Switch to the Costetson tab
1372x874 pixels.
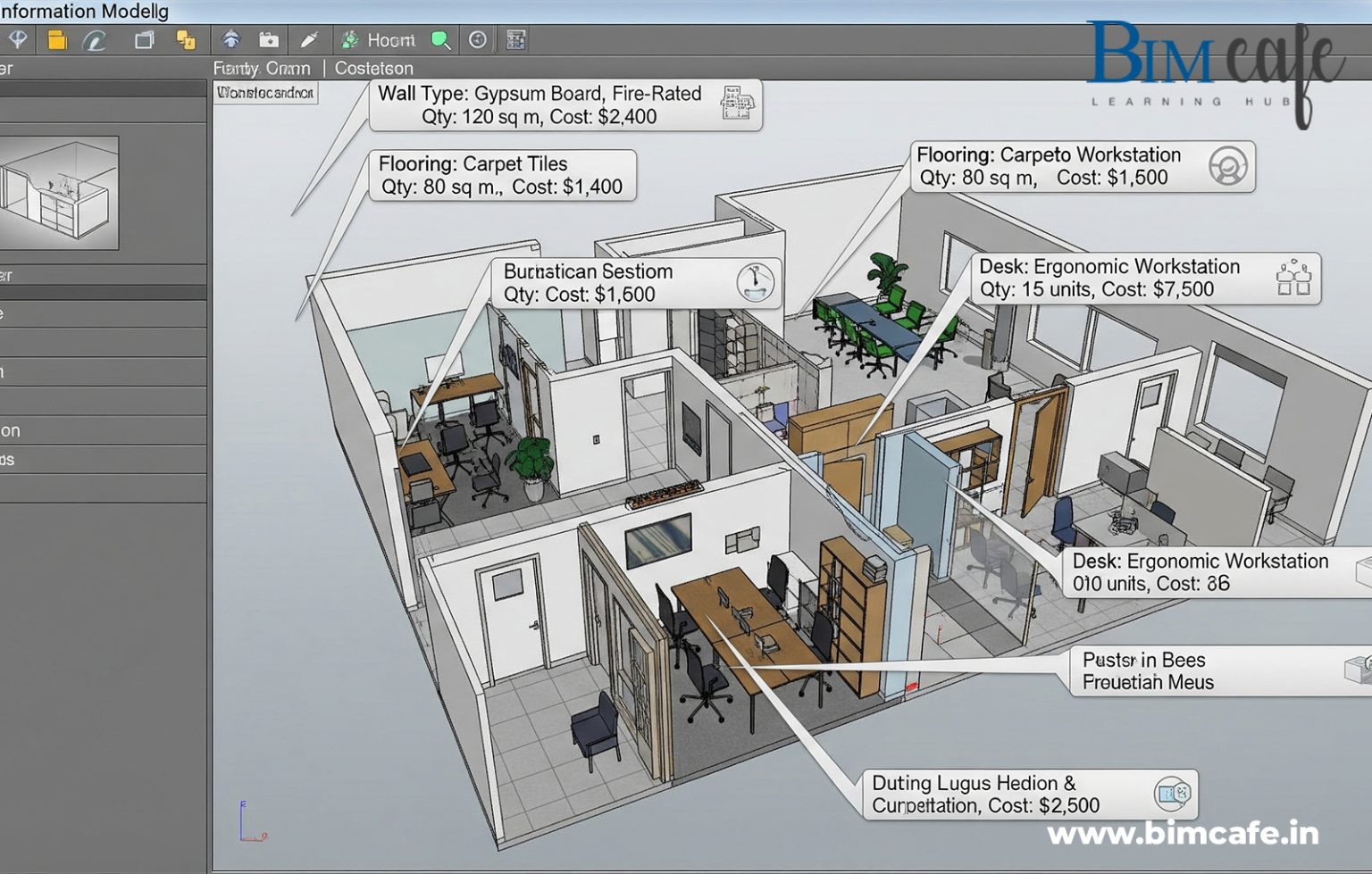(373, 68)
